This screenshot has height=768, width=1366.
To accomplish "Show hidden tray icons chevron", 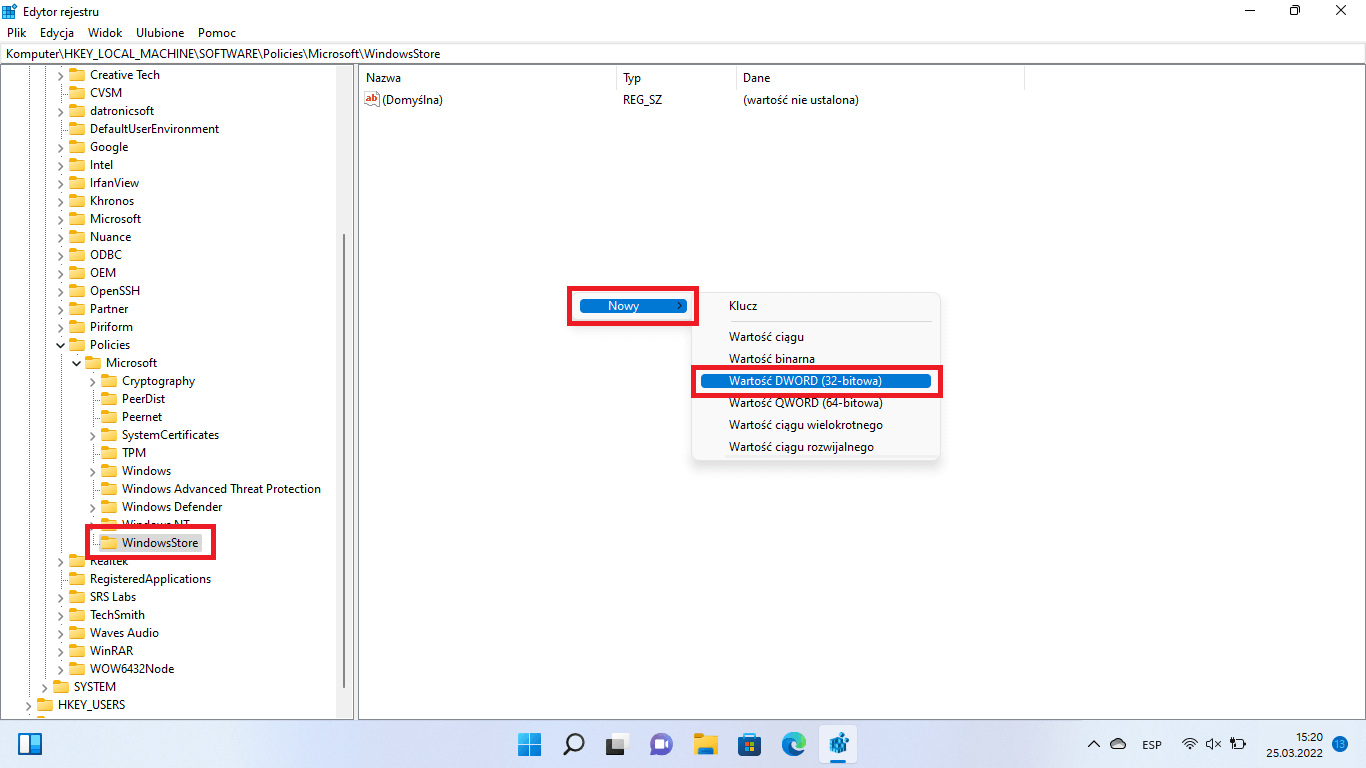I will [1094, 744].
